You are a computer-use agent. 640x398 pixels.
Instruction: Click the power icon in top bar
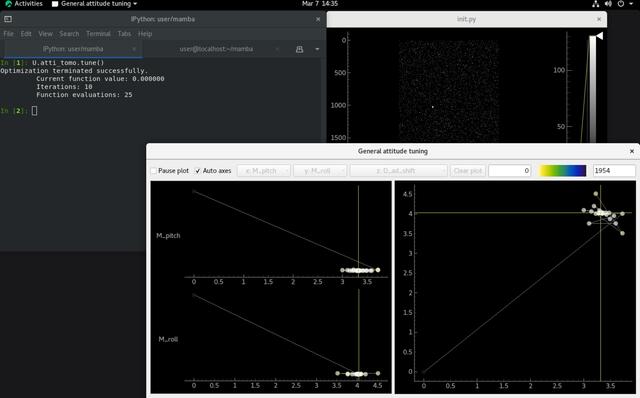(x=621, y=4)
